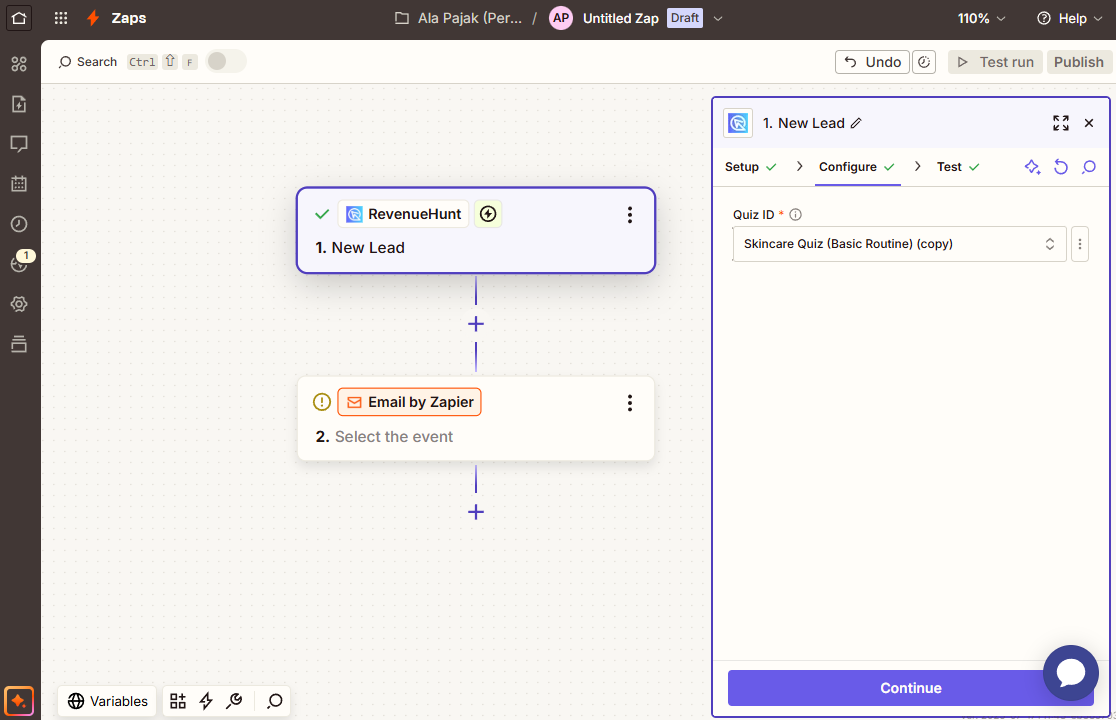Click the Continue button
This screenshot has height=720, width=1116.
click(x=910, y=688)
